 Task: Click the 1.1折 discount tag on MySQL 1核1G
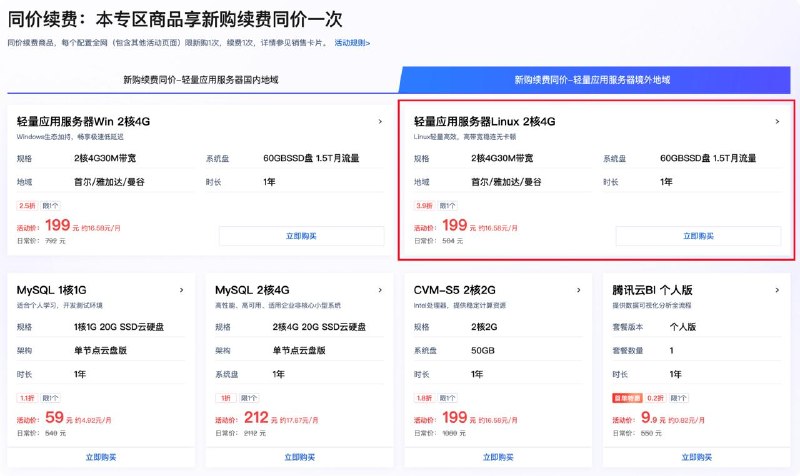[x=27, y=398]
